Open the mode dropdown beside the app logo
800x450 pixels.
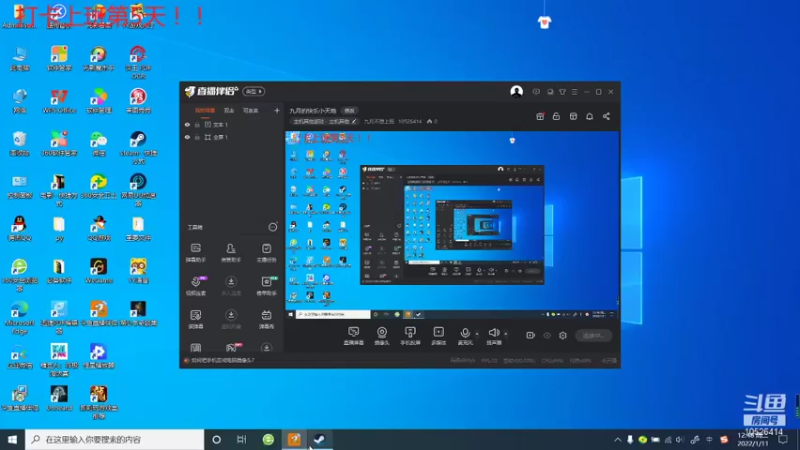click(x=254, y=91)
